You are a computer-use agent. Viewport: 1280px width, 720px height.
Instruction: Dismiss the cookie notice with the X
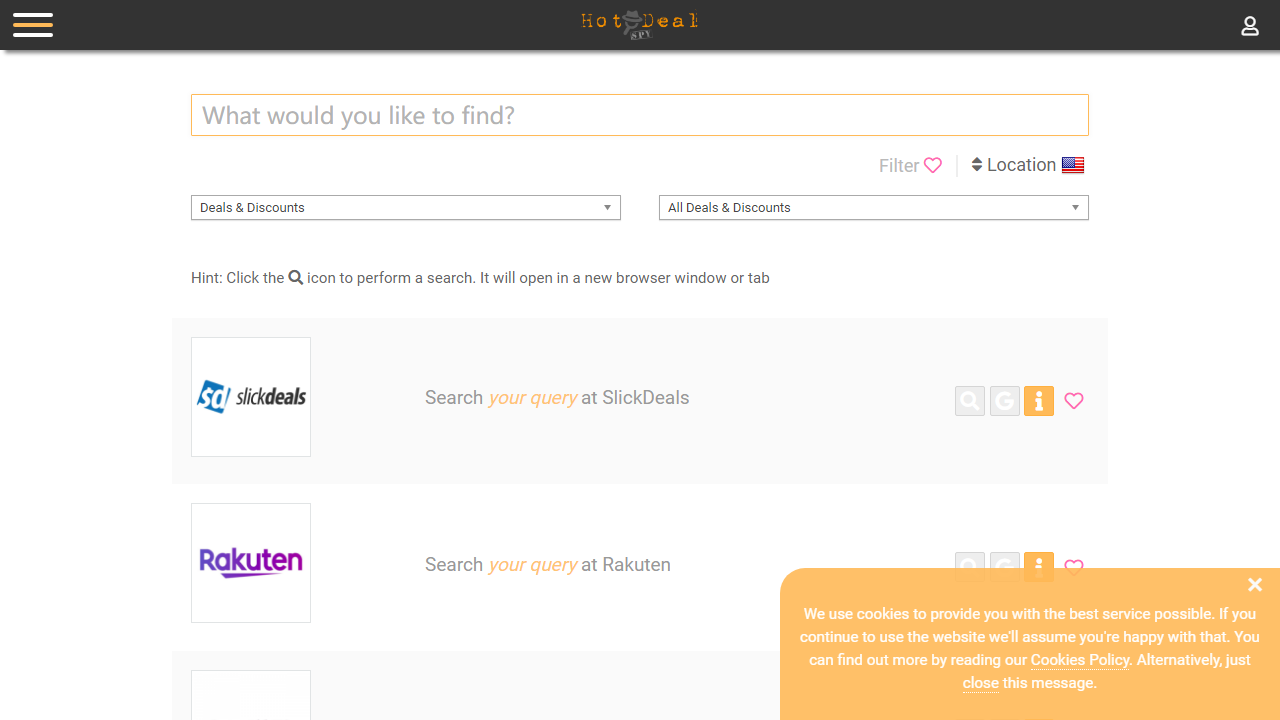click(x=1255, y=585)
